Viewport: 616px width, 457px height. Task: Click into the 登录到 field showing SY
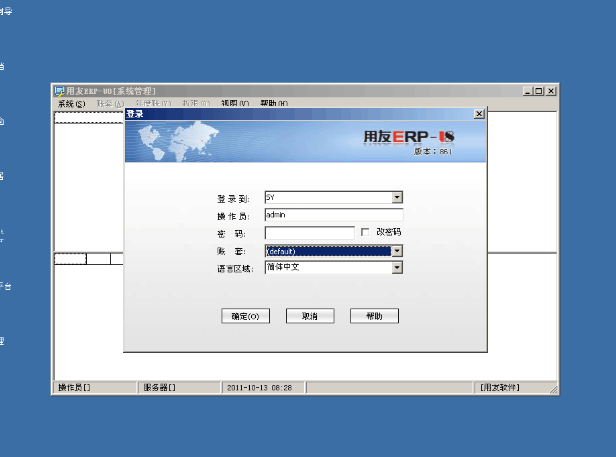(x=328, y=197)
